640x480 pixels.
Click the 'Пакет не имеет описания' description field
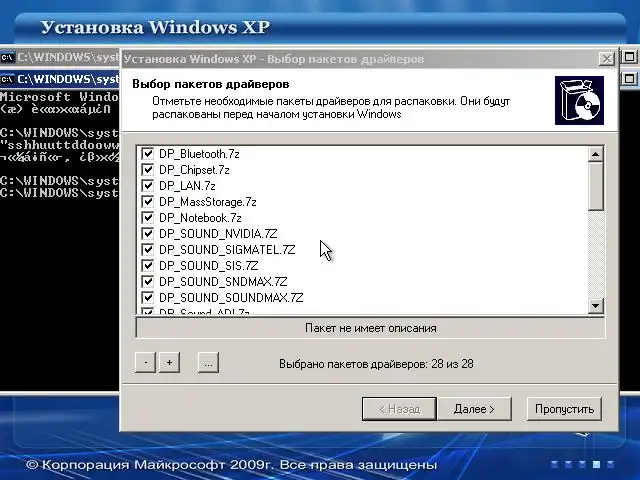click(371, 328)
